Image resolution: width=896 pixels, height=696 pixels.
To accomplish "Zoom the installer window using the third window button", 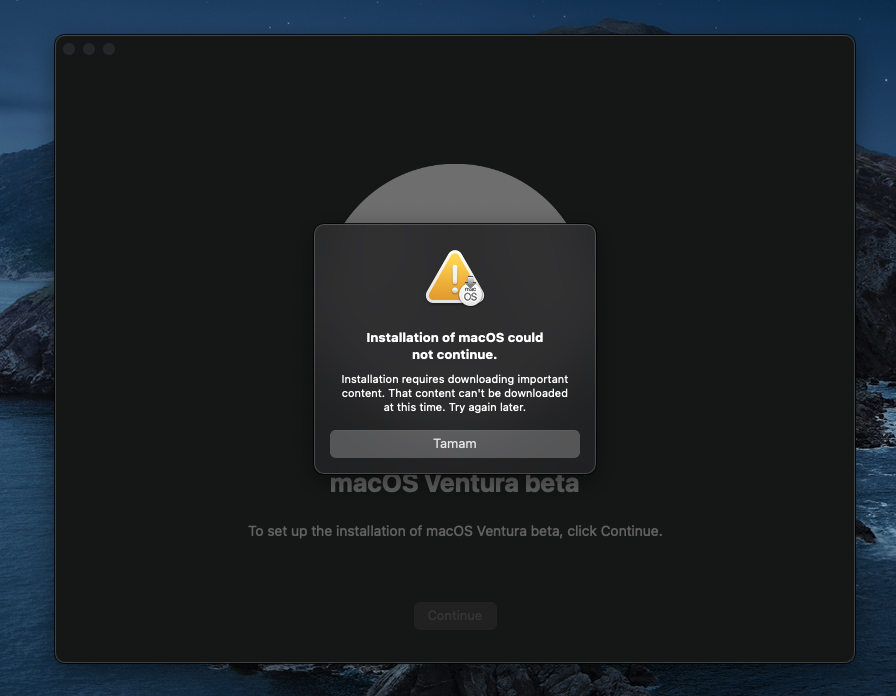I will point(109,49).
